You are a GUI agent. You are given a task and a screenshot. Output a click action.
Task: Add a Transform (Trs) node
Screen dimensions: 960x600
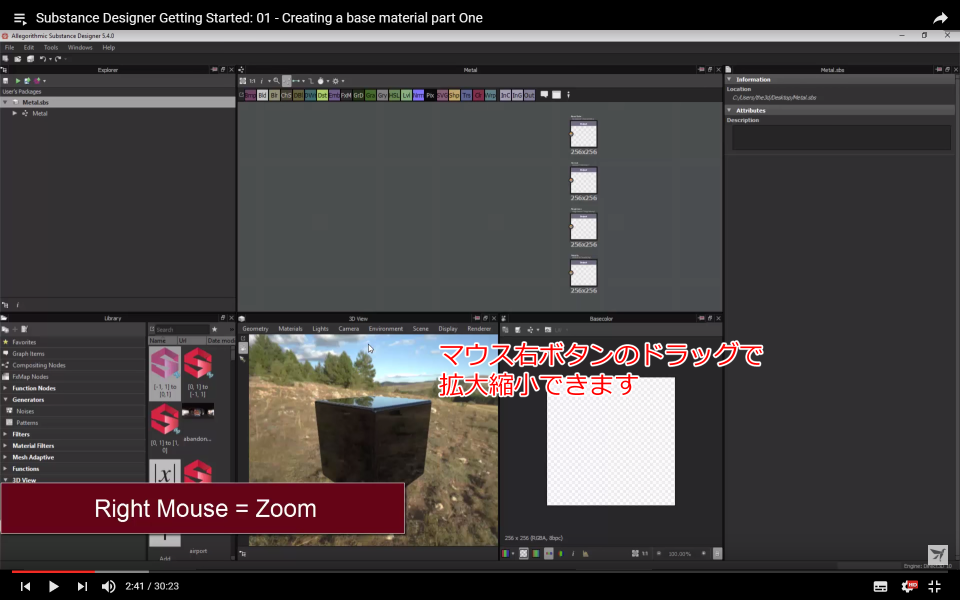coord(467,95)
